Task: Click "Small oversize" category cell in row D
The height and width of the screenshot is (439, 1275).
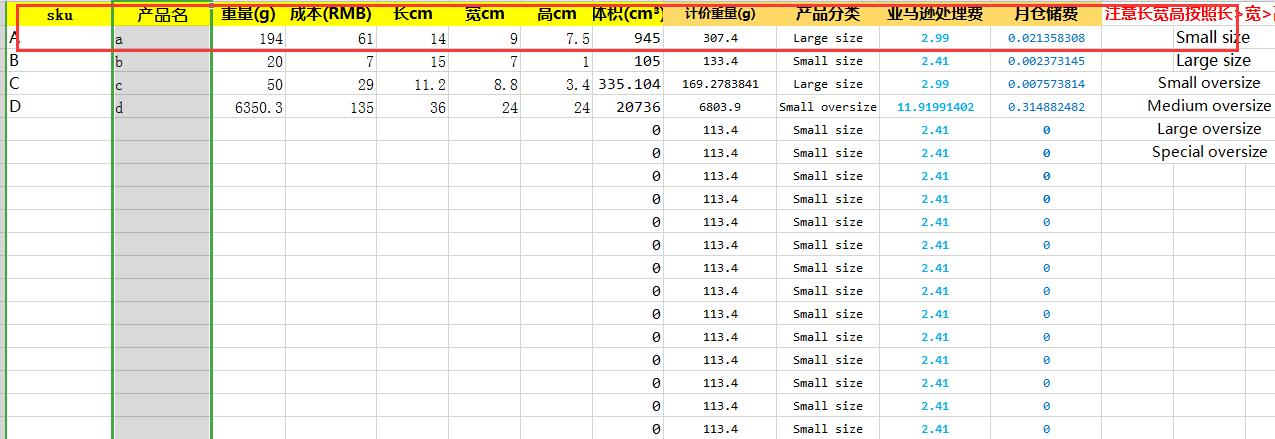Action: point(828,108)
